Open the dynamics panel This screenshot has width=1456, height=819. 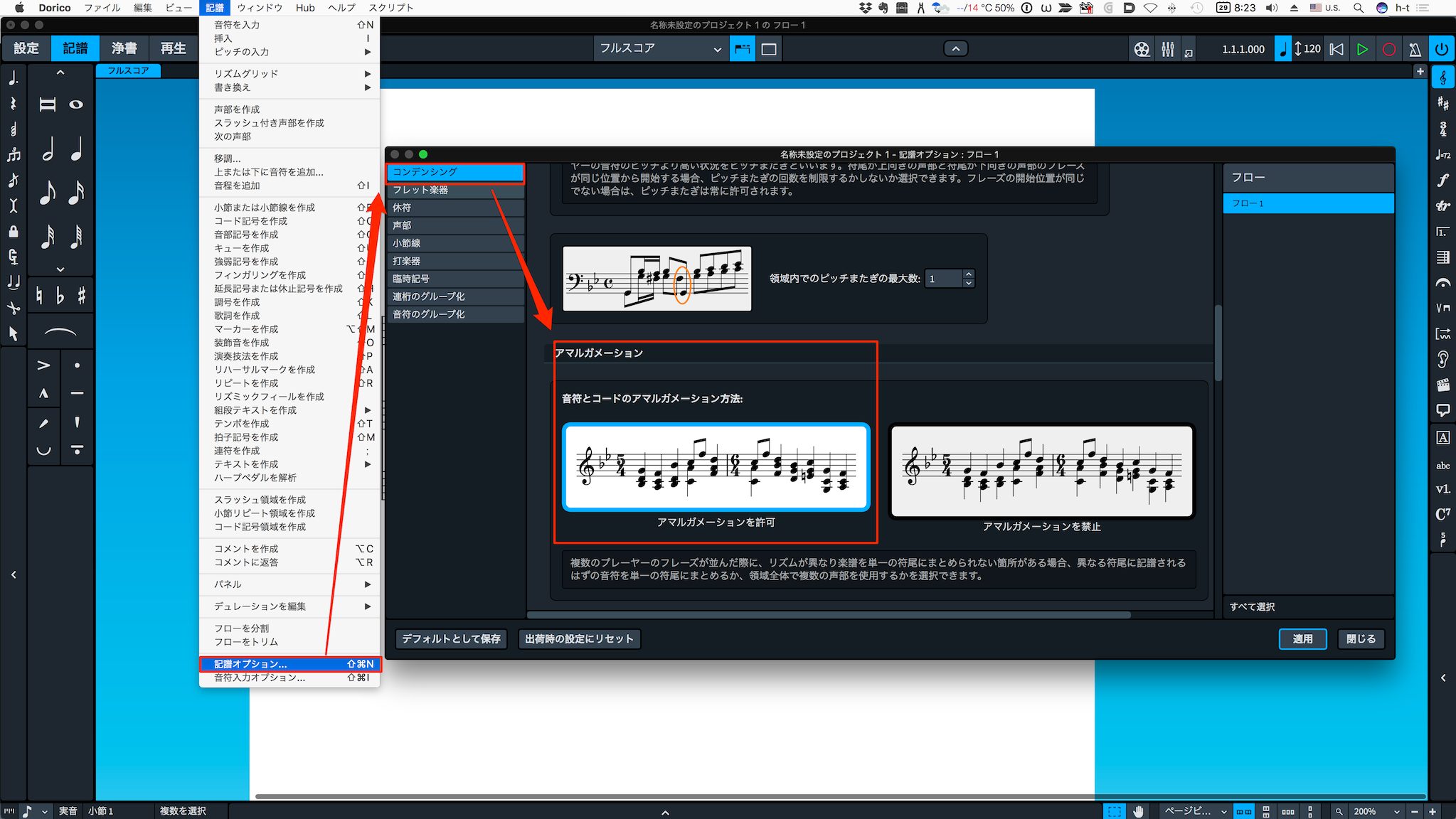[1442, 181]
